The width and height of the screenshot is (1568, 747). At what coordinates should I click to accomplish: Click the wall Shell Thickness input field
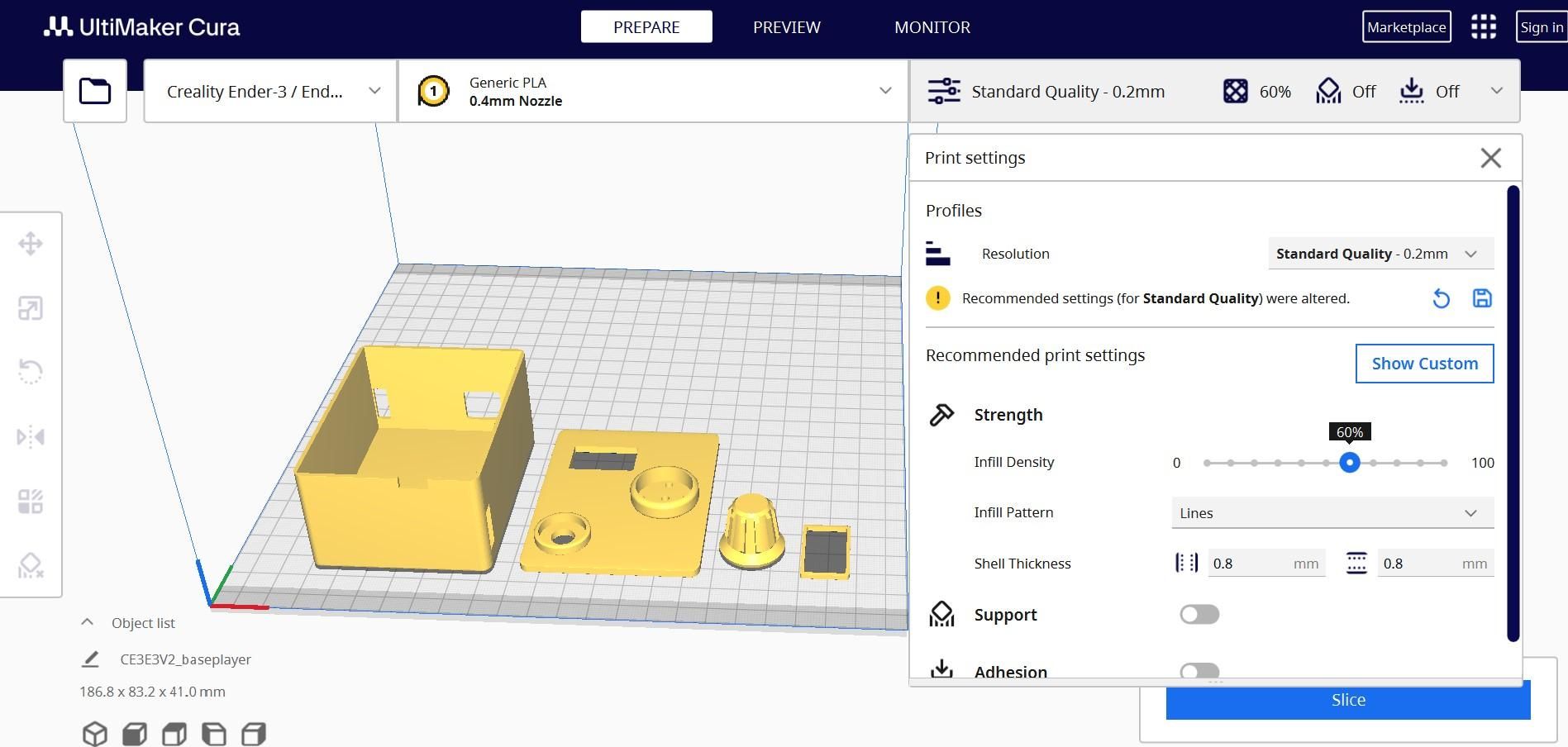click(x=1266, y=564)
